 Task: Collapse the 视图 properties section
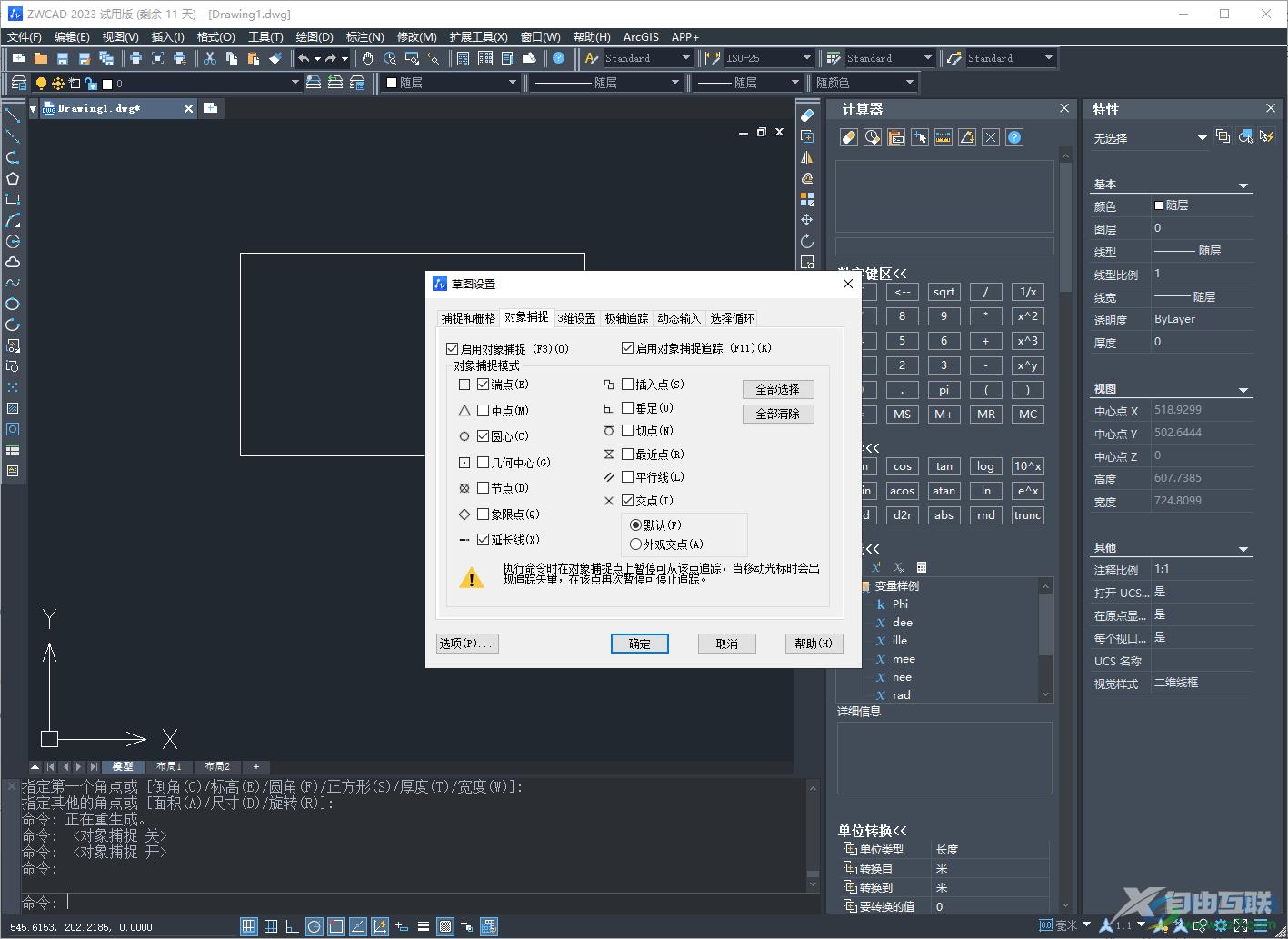point(1244,390)
